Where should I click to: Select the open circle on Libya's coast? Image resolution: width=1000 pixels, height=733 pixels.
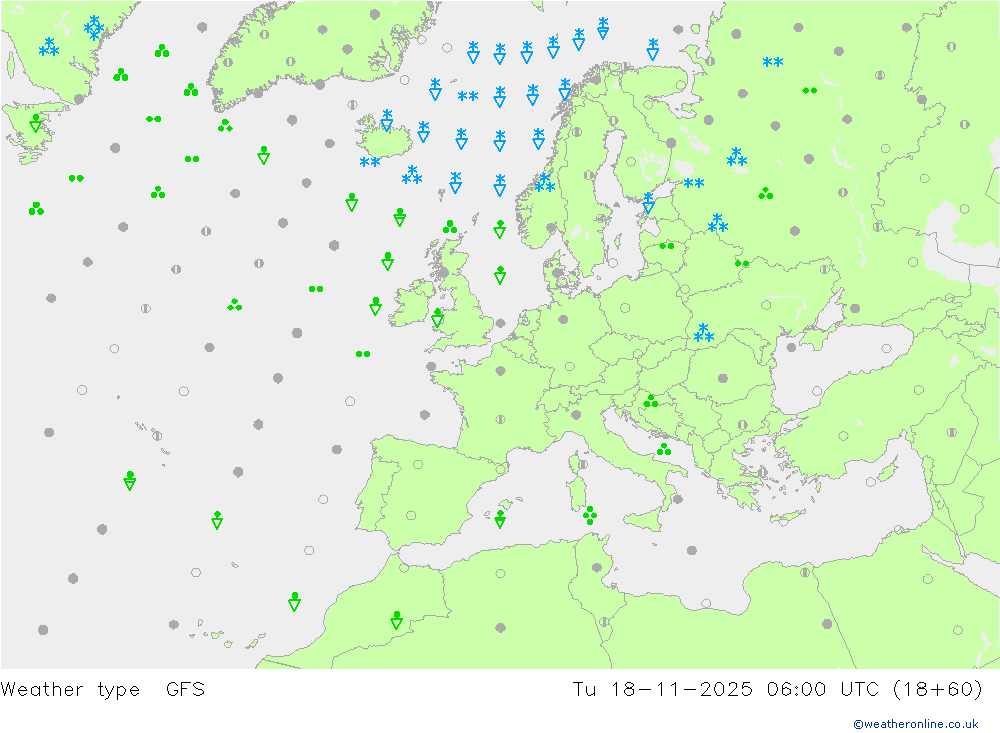(705, 603)
